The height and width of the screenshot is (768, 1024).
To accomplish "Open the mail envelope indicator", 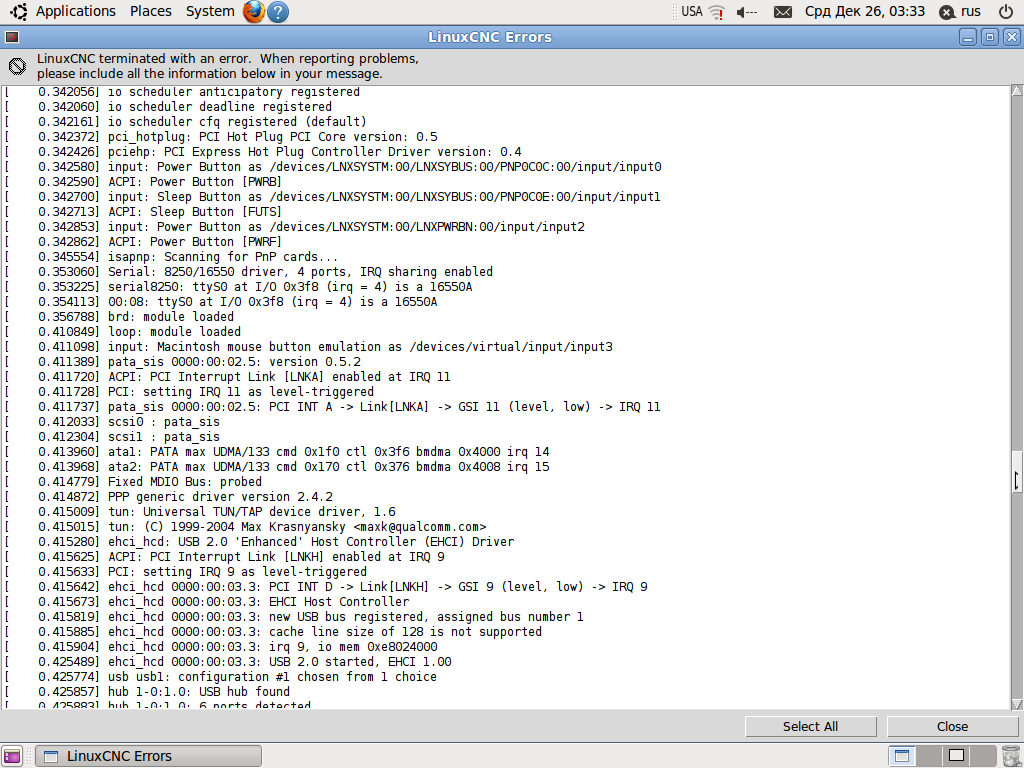I will tap(782, 12).
